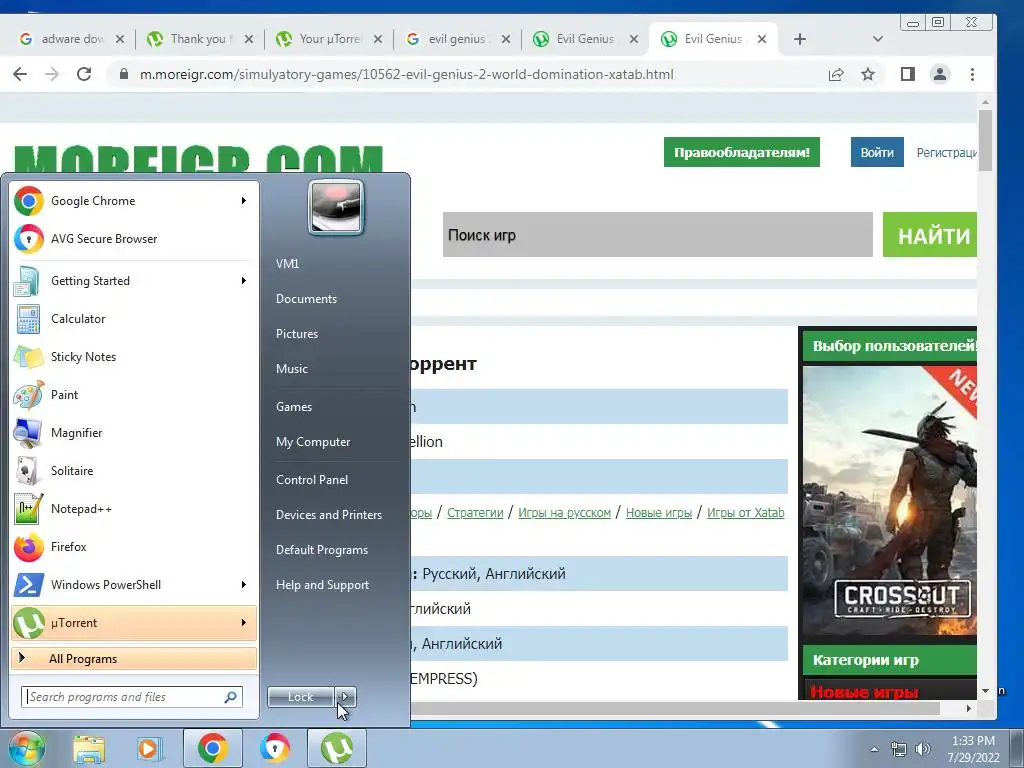Open µTorrent taskbar button
This screenshot has height=768, width=1024.
[337, 748]
